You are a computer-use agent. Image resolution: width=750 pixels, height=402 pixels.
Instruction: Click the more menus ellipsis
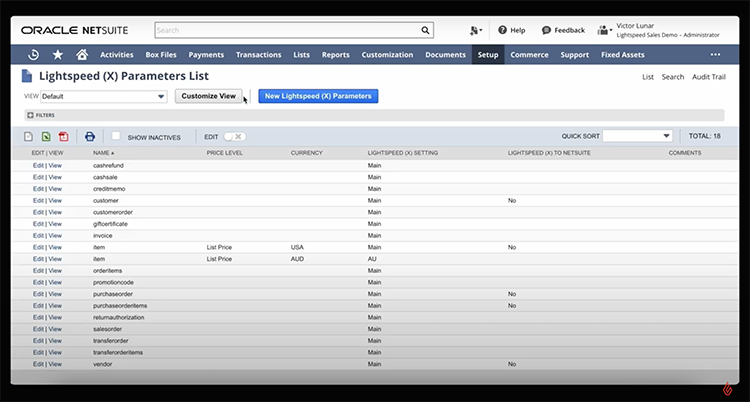[715, 55]
